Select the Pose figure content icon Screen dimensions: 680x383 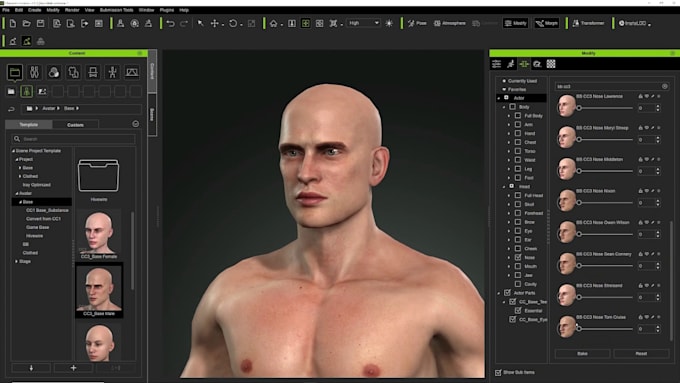coord(112,72)
